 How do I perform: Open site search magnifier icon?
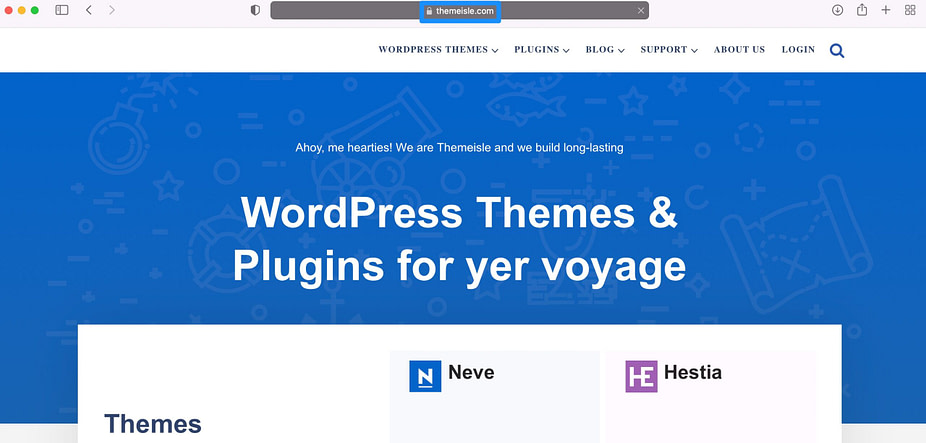(x=837, y=51)
